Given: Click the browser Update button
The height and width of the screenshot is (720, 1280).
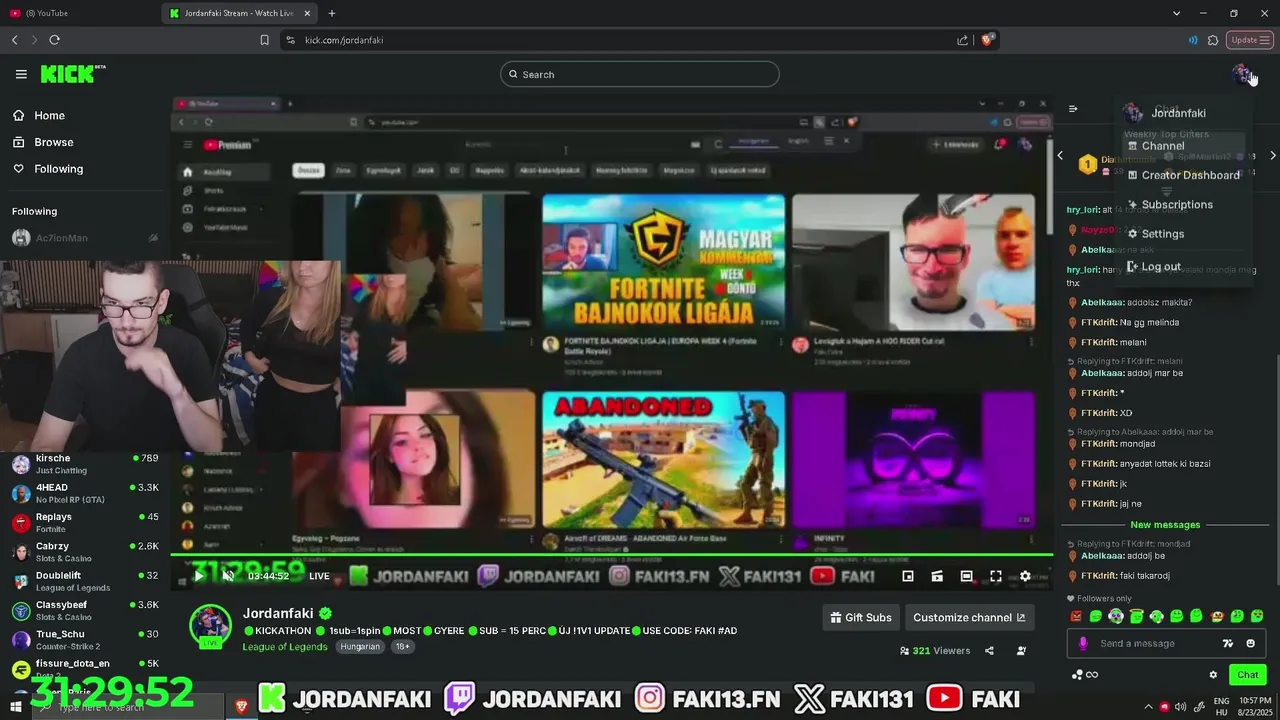Looking at the screenshot, I should pos(1251,40).
